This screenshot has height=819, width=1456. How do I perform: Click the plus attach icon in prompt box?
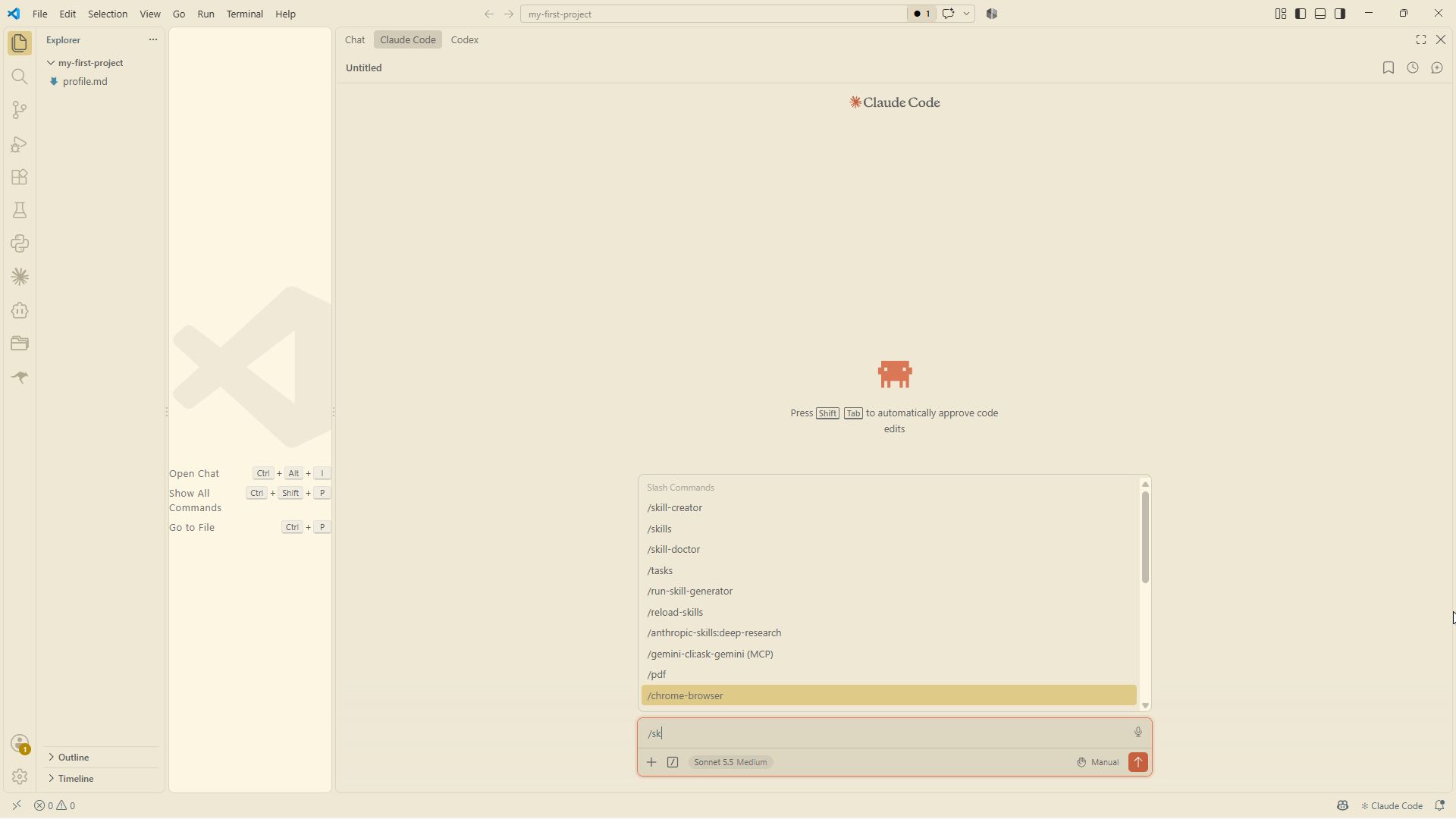point(651,762)
